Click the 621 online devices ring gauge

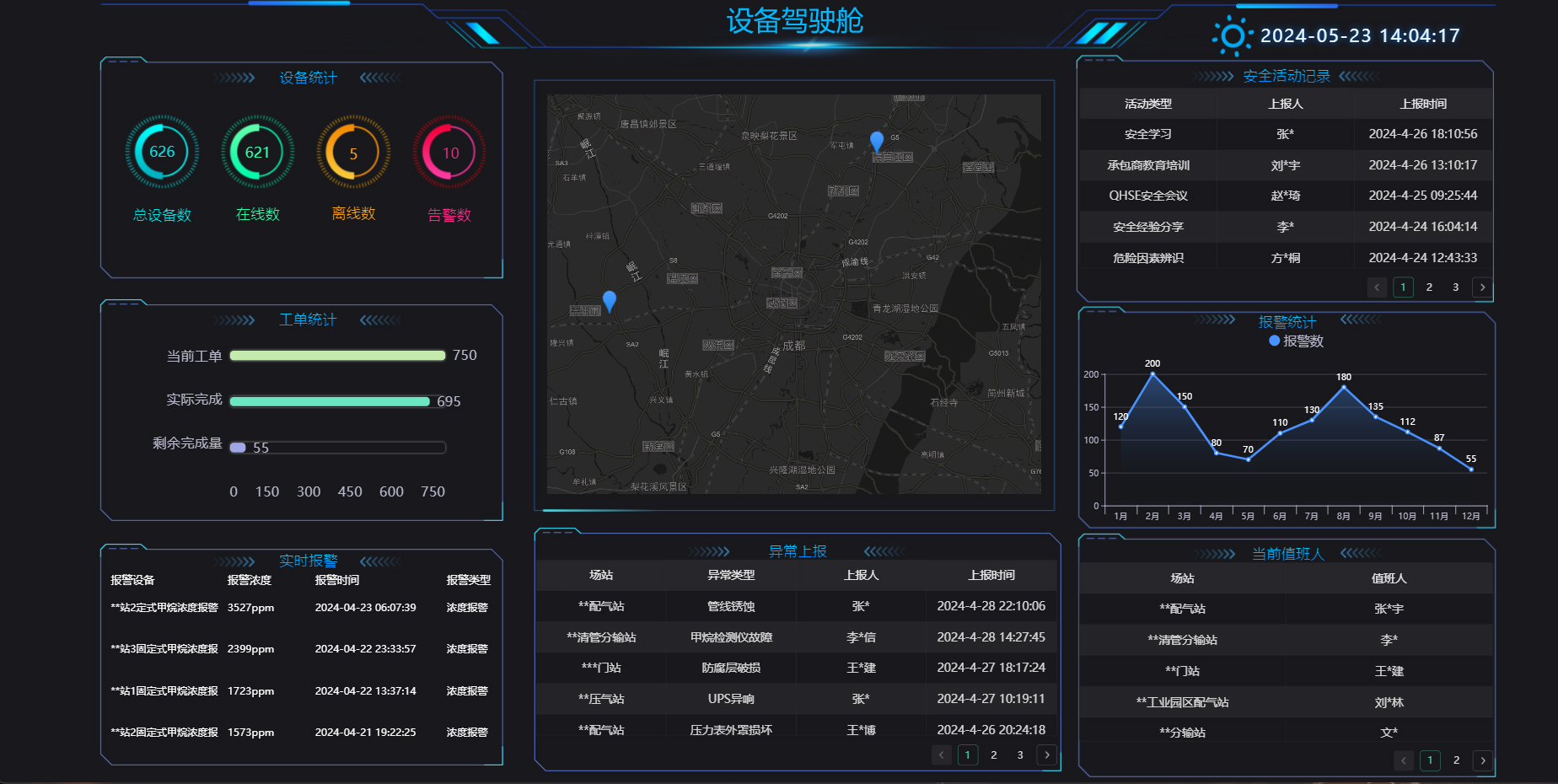coord(258,152)
